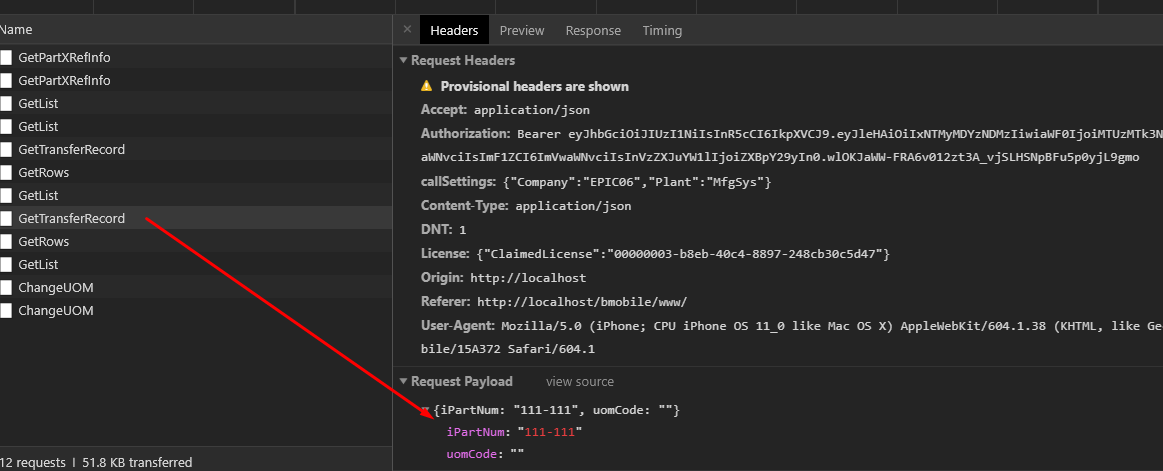
Task: Open the Response tab
Action: pyautogui.click(x=593, y=30)
